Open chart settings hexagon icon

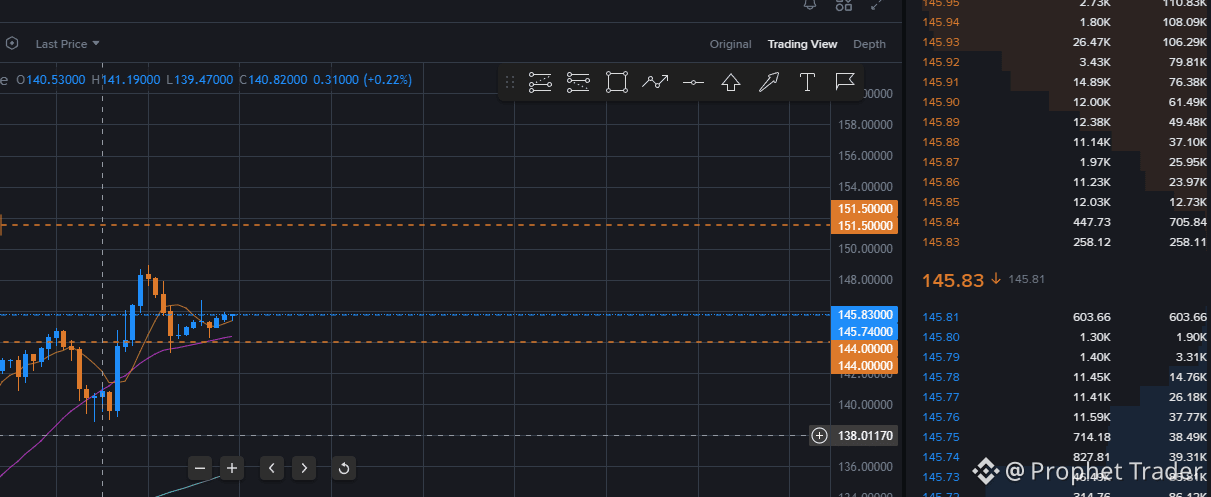coord(12,44)
